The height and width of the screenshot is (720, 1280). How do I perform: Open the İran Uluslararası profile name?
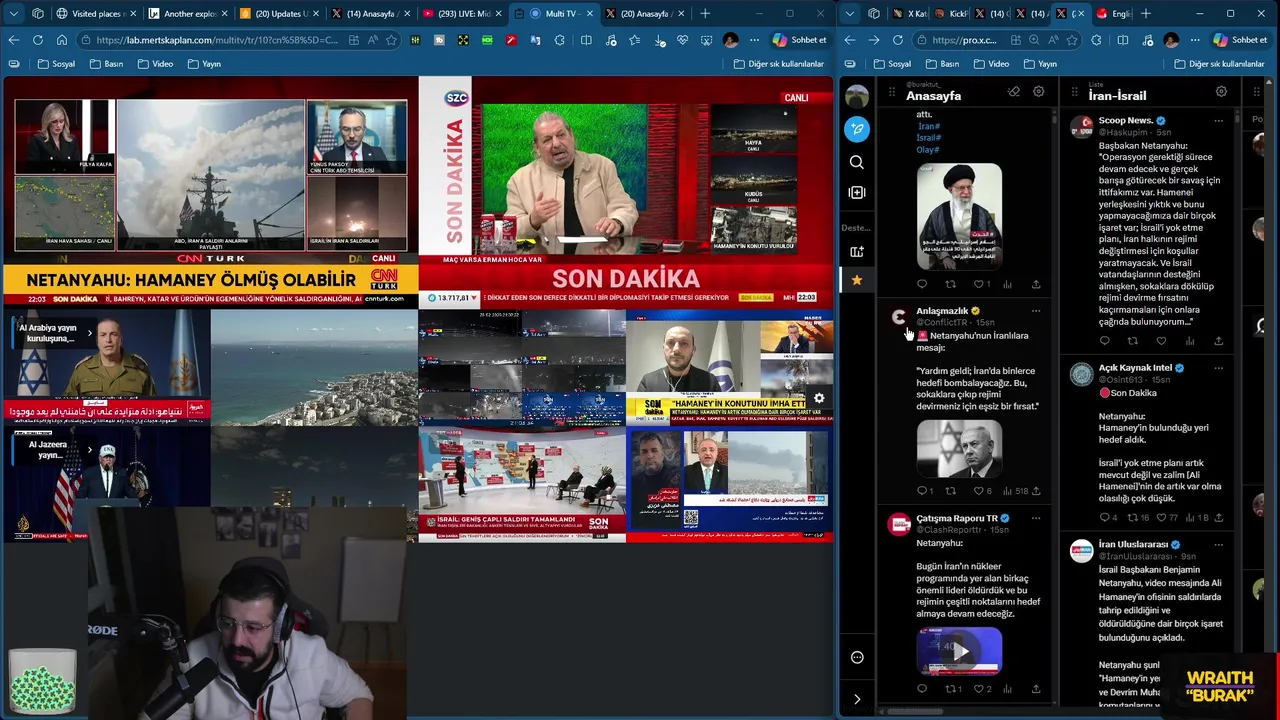tap(1134, 544)
